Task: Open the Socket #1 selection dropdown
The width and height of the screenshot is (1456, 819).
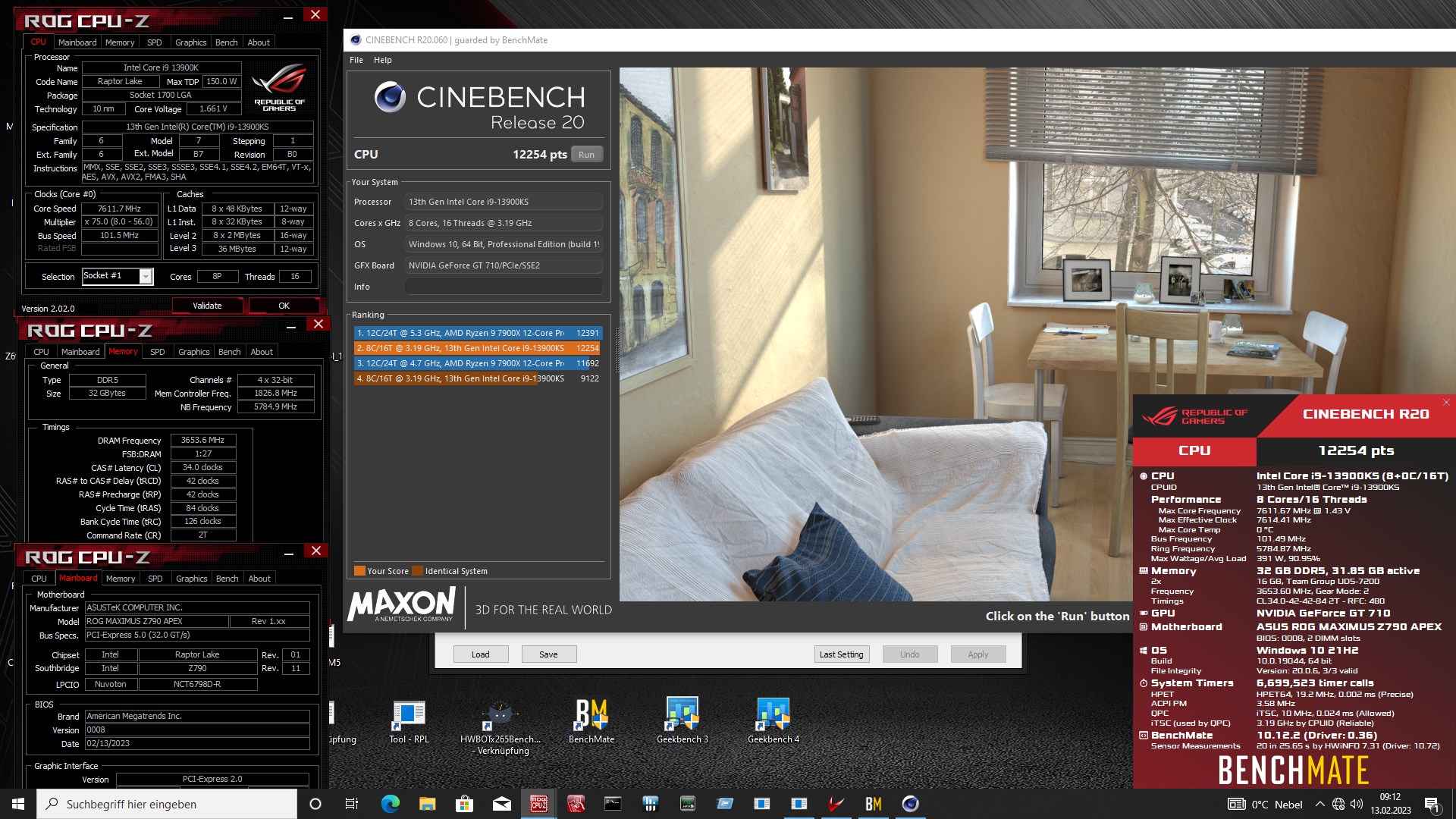Action: point(118,276)
